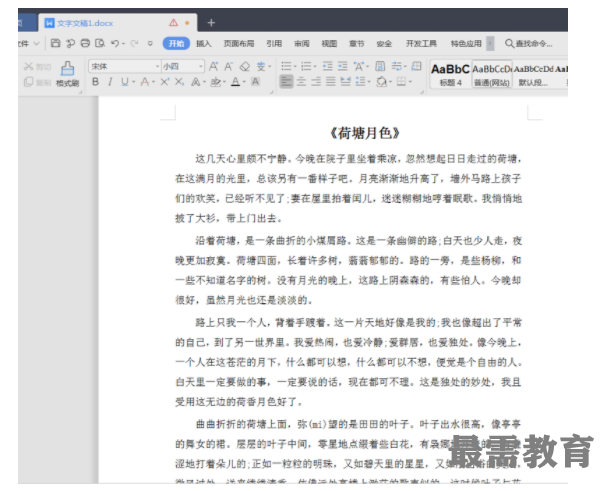600x491 pixels.
Task: Open Print Preview from quick toolbar
Action: coord(100,43)
